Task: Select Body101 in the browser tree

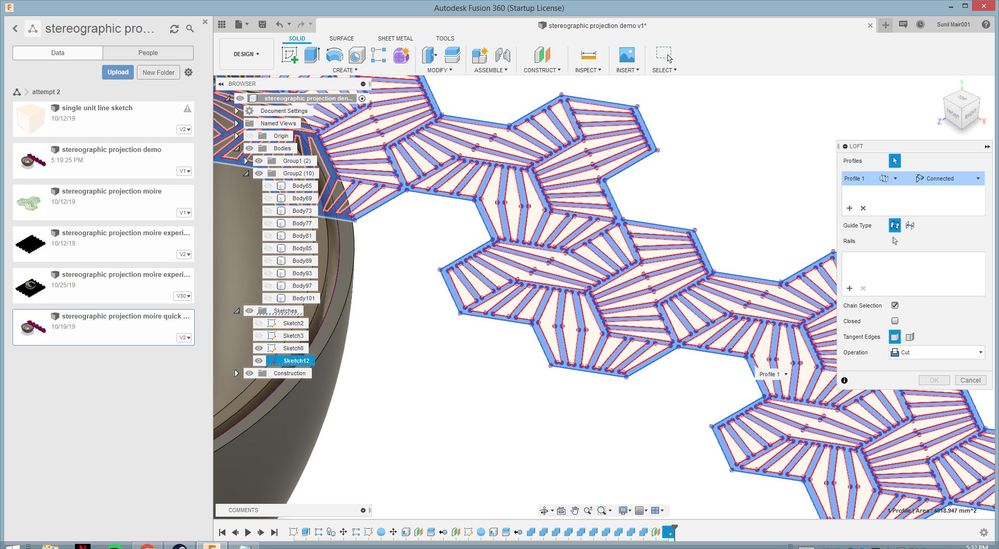Action: coord(304,298)
